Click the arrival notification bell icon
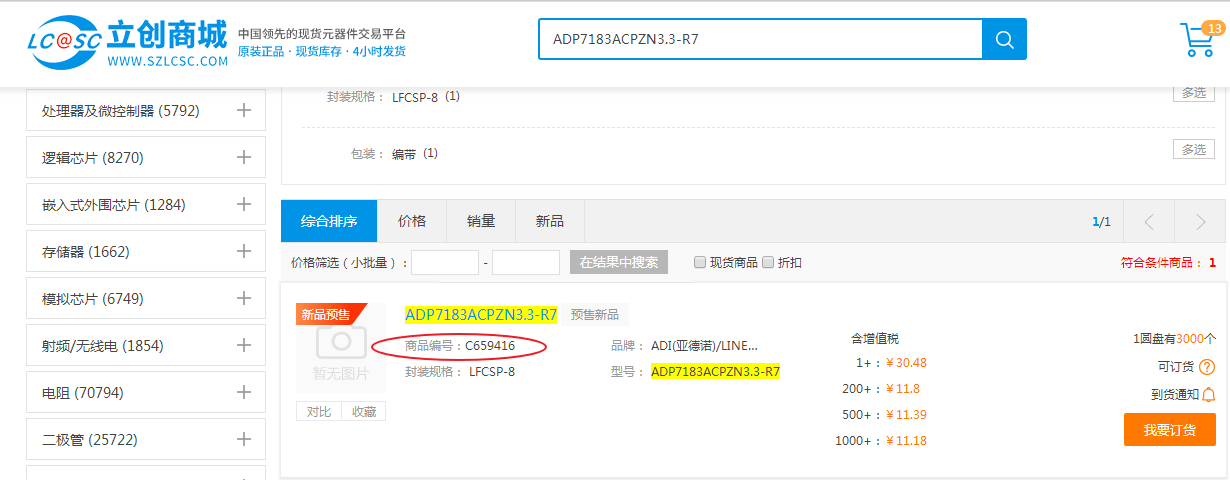The image size is (1230, 480). [1208, 394]
